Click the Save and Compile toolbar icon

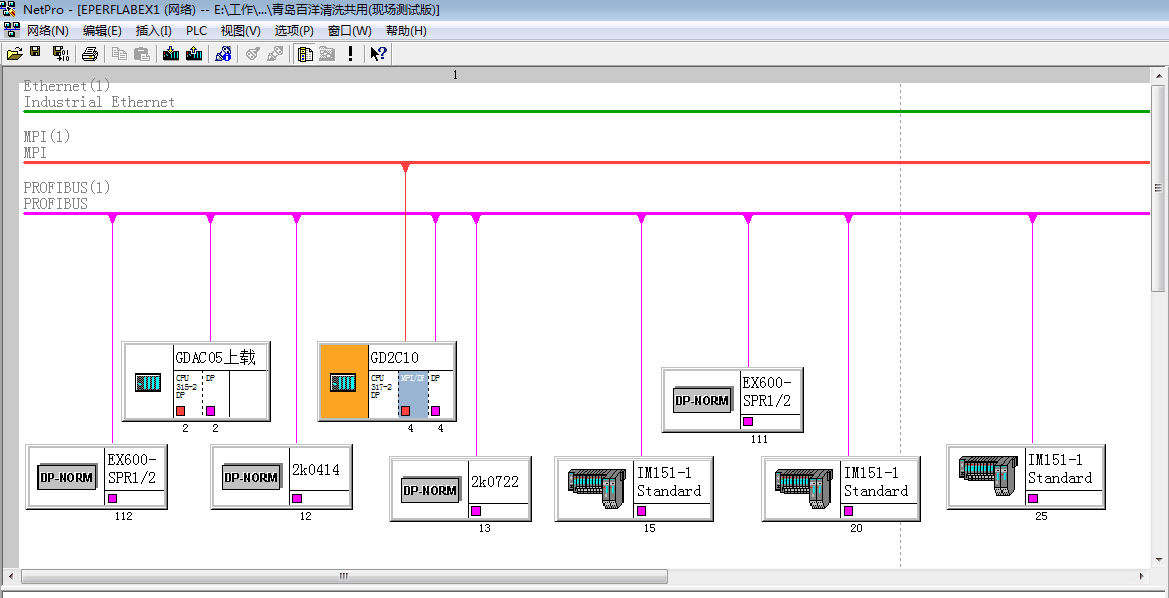pyautogui.click(x=60, y=54)
